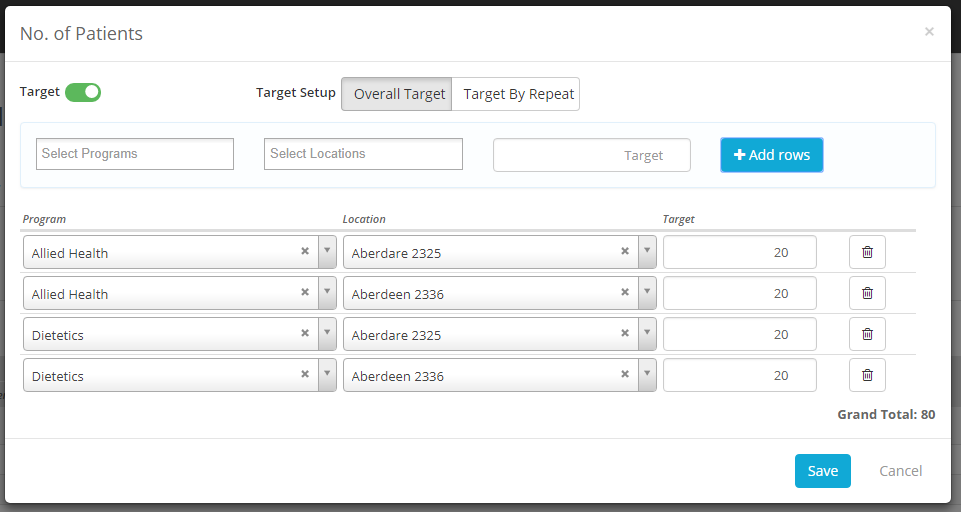The height and width of the screenshot is (512, 961).
Task: Save the patient targets
Action: (822, 471)
